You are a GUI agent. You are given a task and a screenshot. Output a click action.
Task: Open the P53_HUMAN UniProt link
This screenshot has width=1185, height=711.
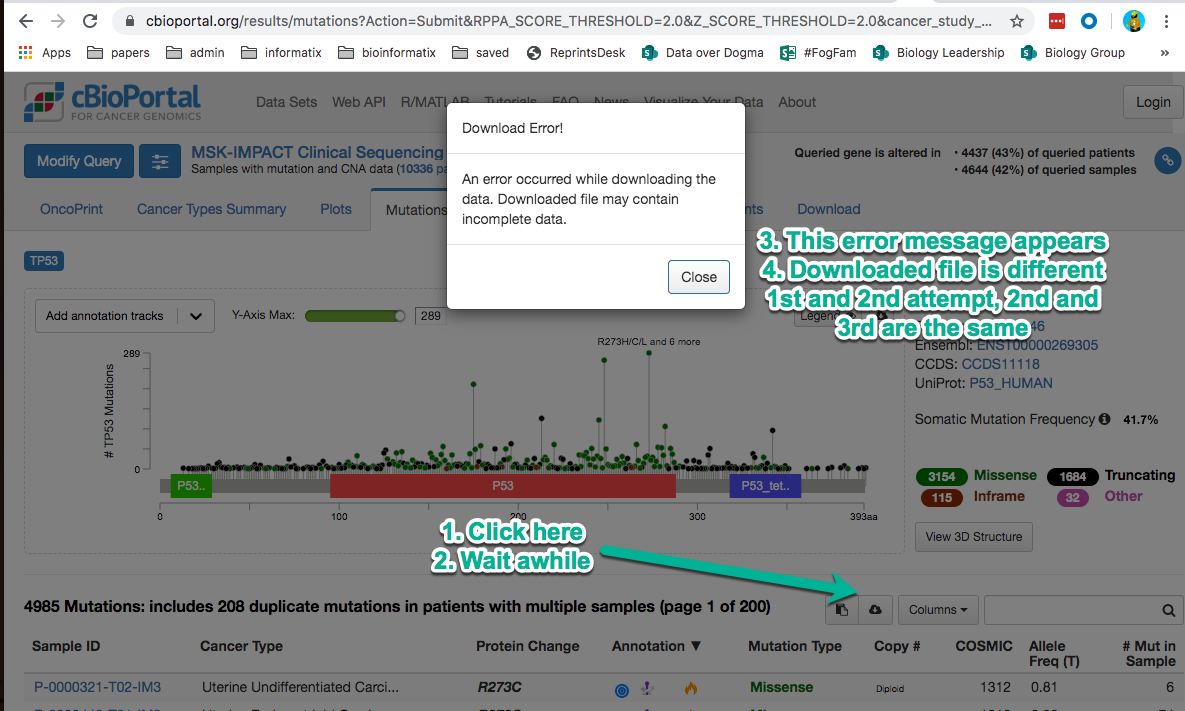[x=1010, y=383]
